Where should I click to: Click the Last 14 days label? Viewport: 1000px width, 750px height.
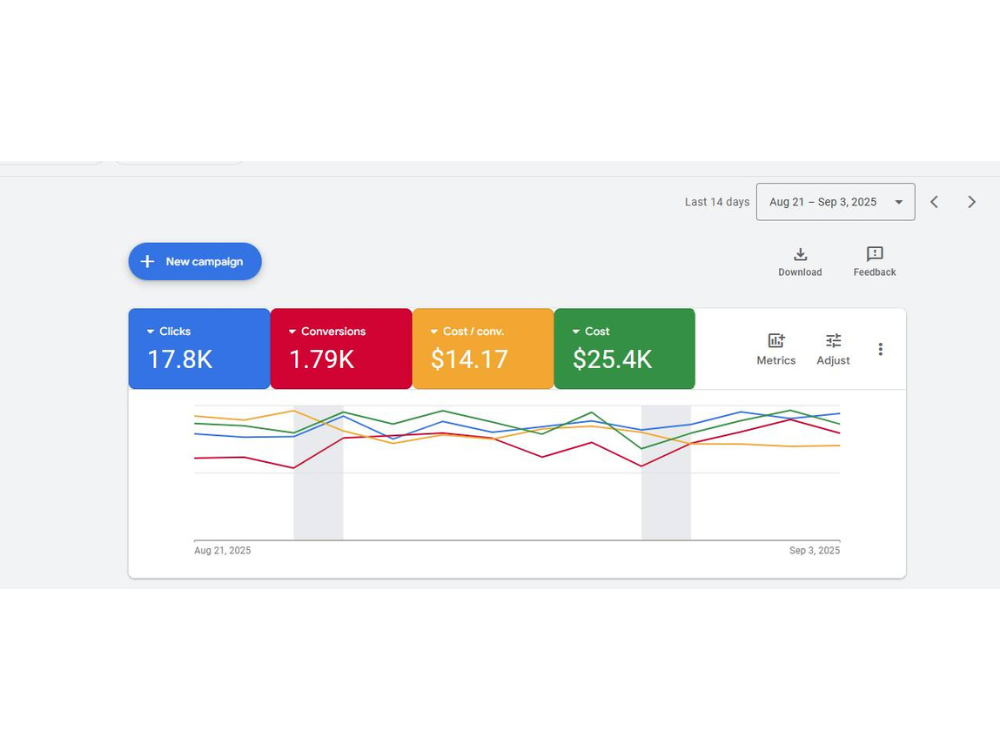click(x=717, y=201)
